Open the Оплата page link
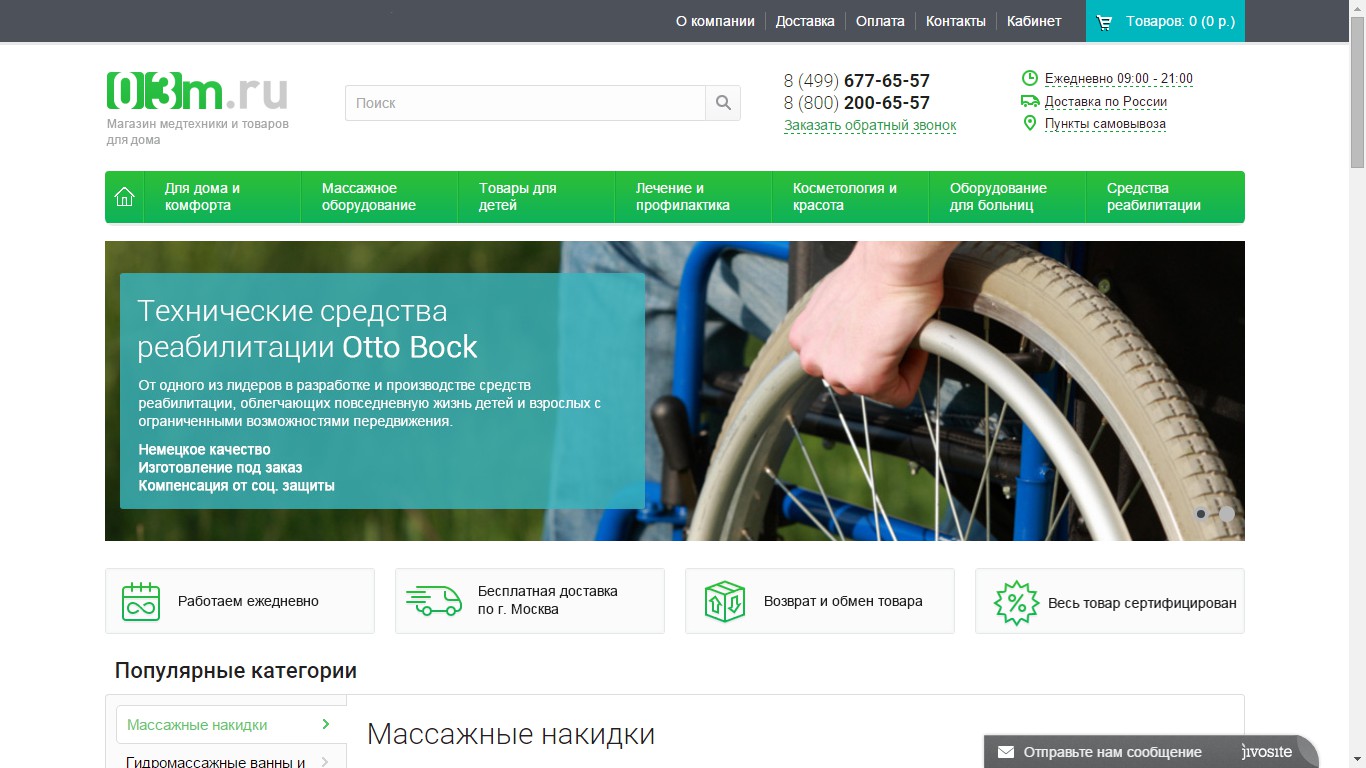This screenshot has width=1366, height=768. coord(880,21)
